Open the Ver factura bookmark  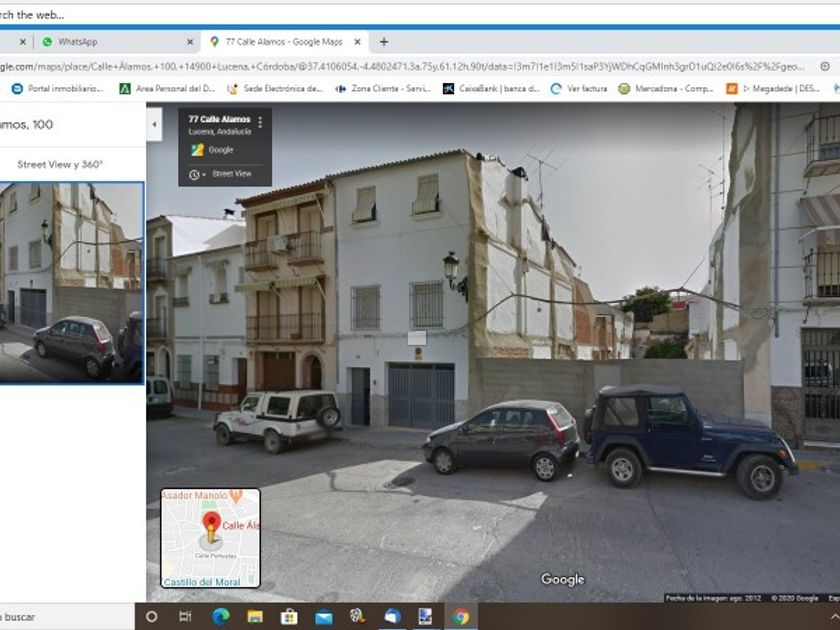click(579, 88)
